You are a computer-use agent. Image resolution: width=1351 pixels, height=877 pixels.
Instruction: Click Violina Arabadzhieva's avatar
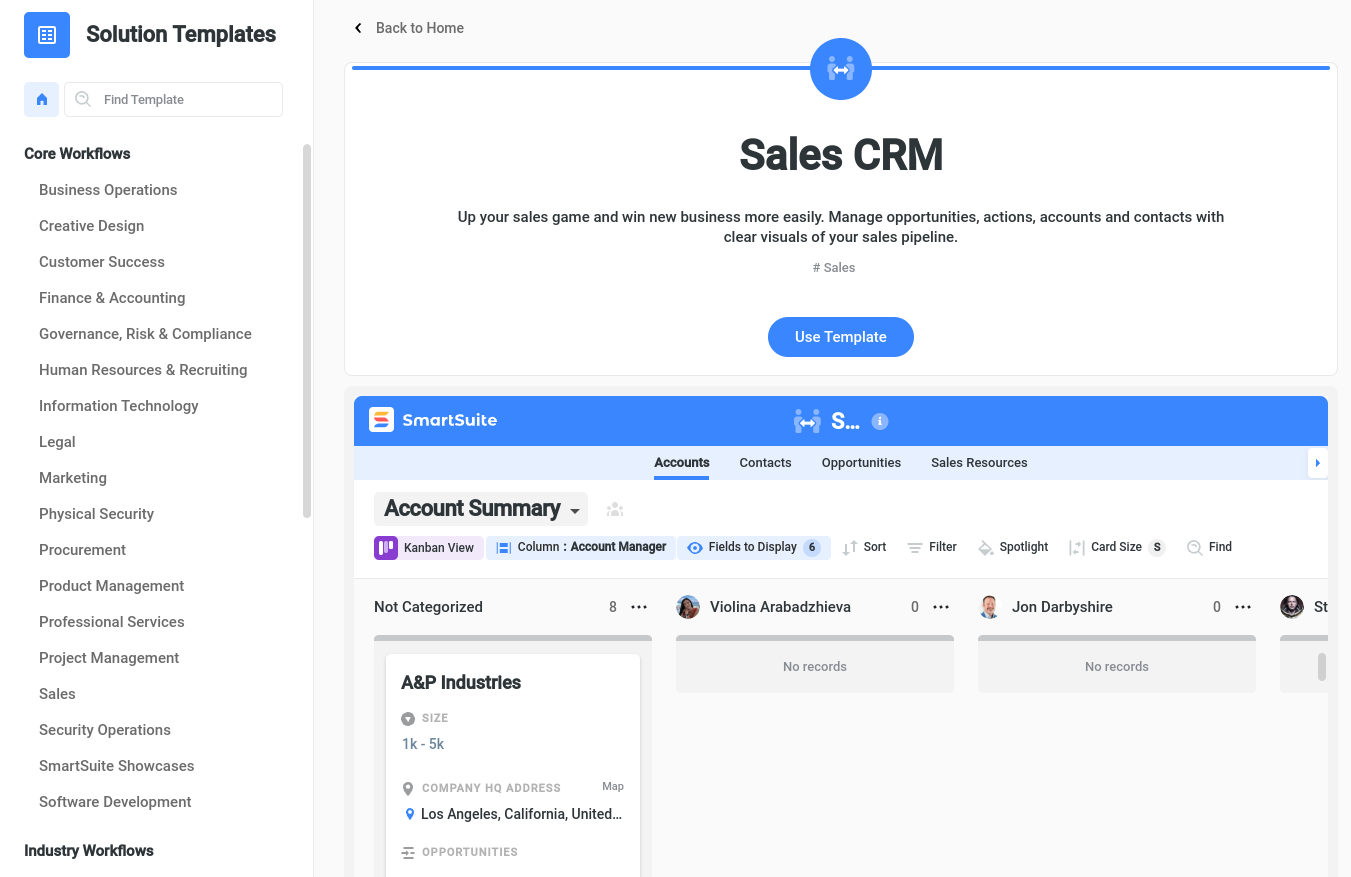tap(688, 607)
